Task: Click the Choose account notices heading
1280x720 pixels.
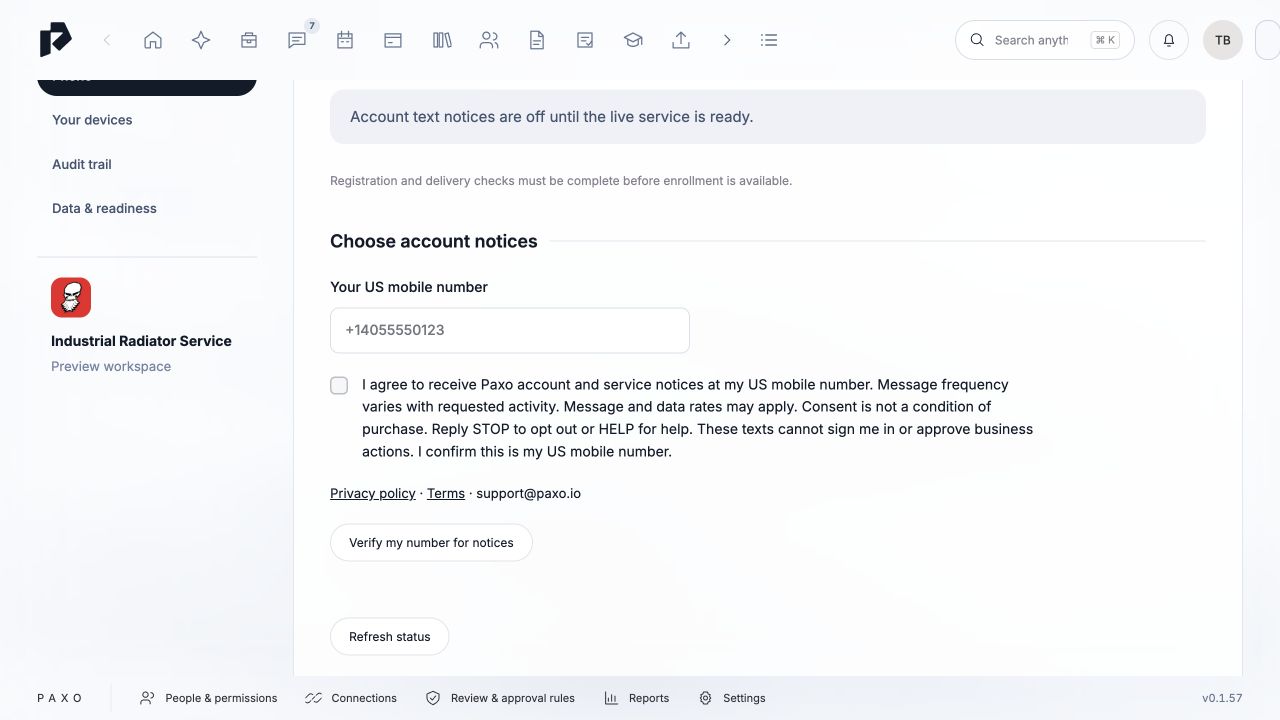Action: [434, 241]
